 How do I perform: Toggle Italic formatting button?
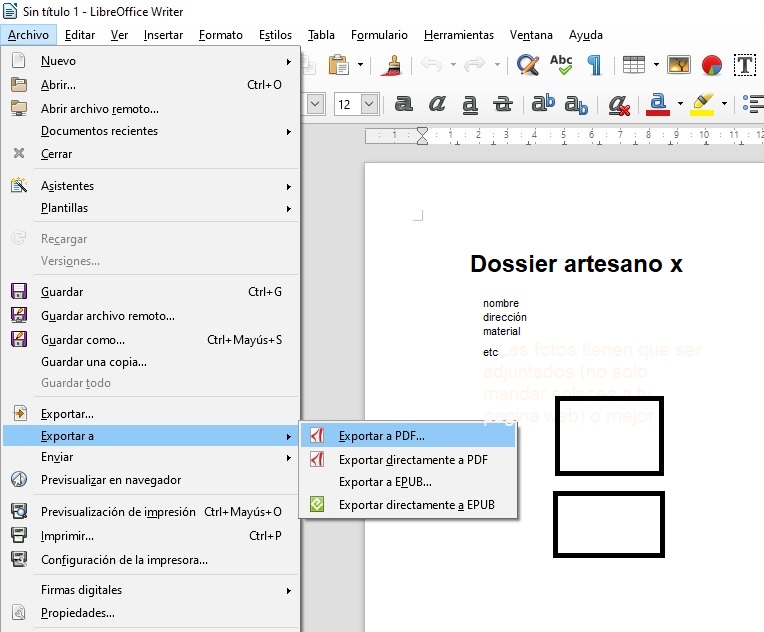pos(437,103)
